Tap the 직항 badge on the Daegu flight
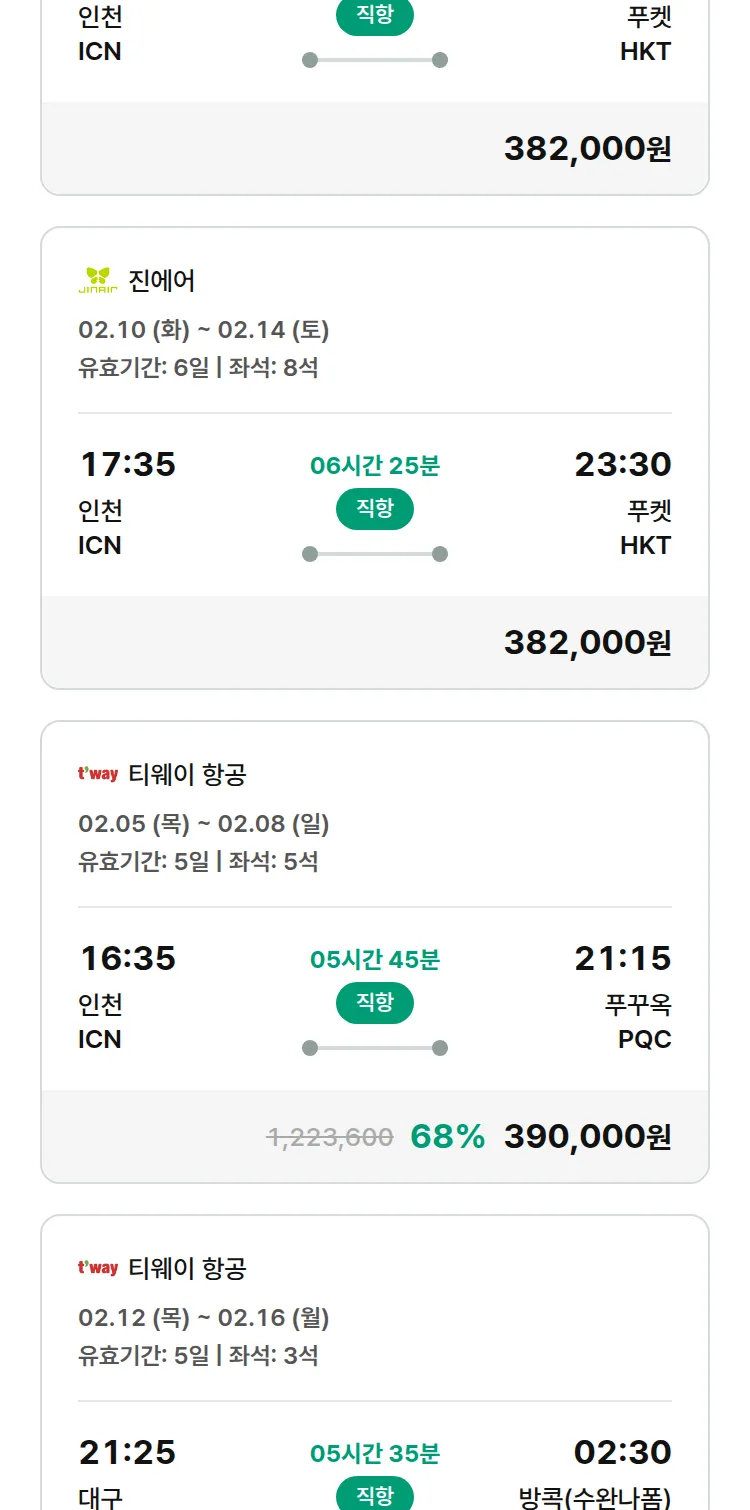750x1510 pixels. point(375,1496)
